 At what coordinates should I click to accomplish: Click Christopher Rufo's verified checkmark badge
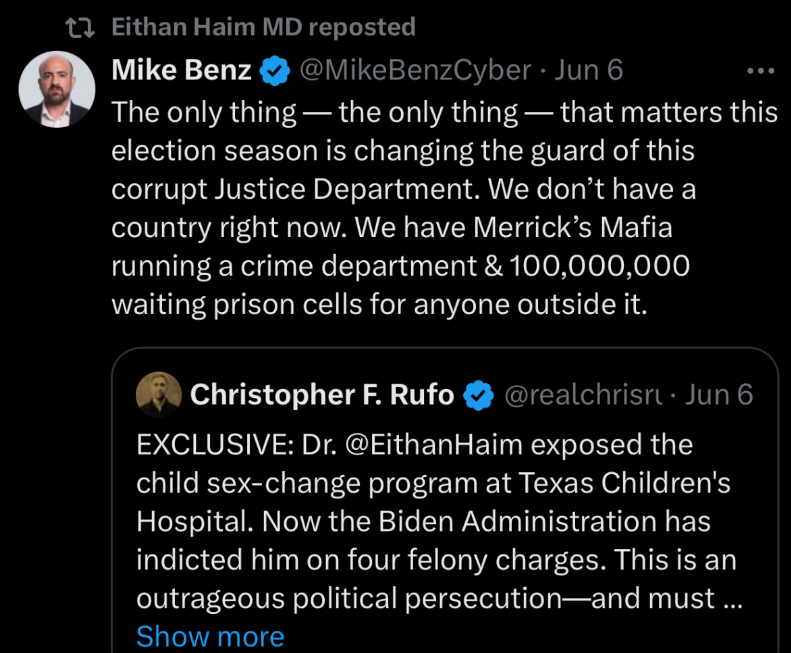point(481,395)
